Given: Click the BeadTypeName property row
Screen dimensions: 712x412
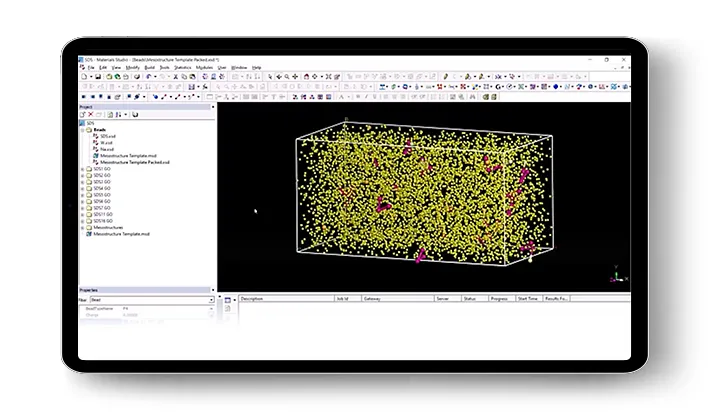Looking at the screenshot, I should [x=144, y=308].
